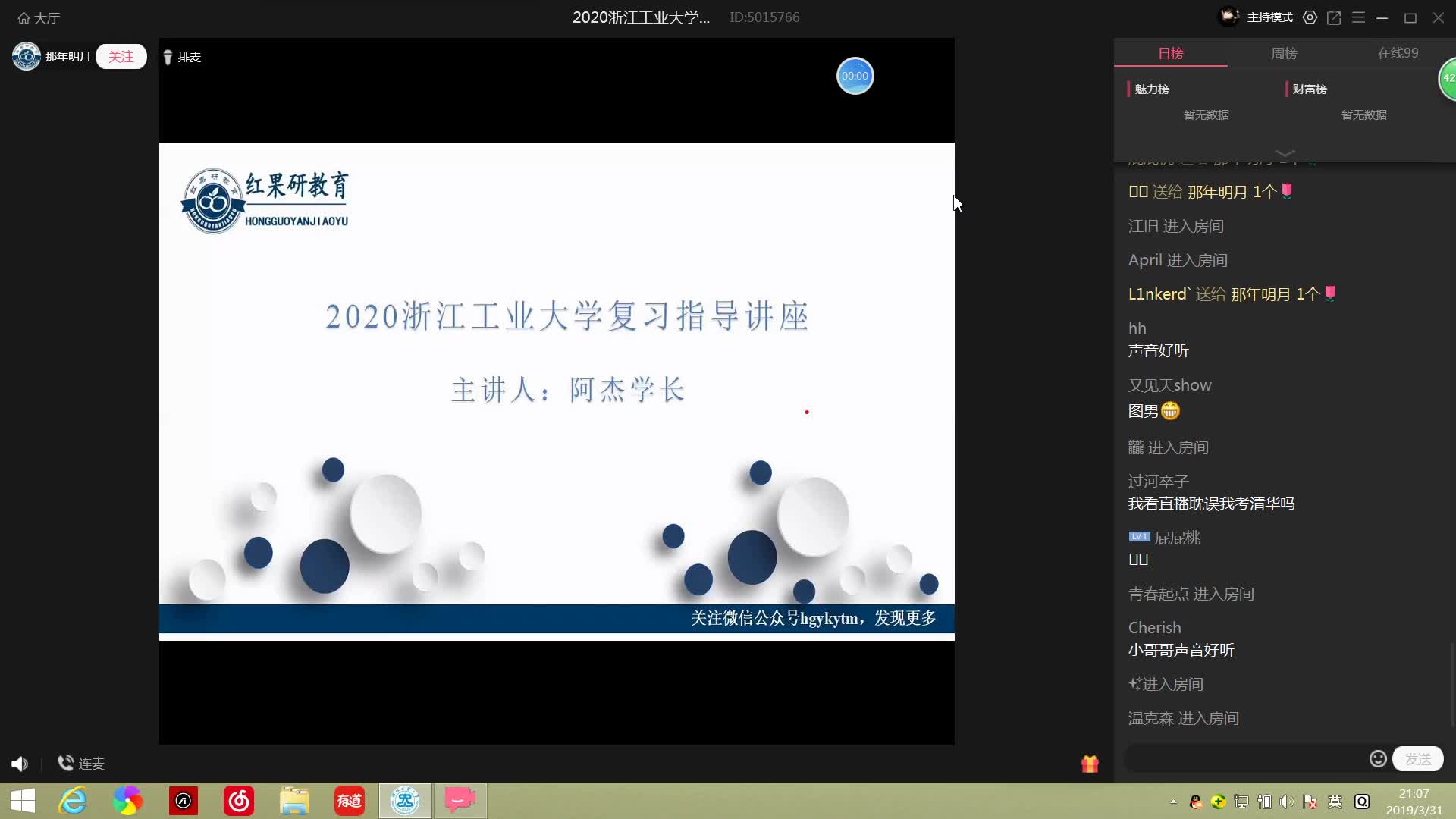This screenshot has height=819, width=1456.
Task: Open battery power tray icon
Action: click(x=1264, y=802)
